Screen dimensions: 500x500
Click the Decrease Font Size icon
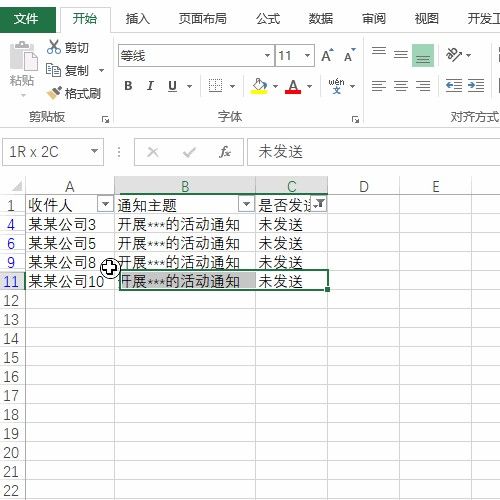(x=349, y=55)
